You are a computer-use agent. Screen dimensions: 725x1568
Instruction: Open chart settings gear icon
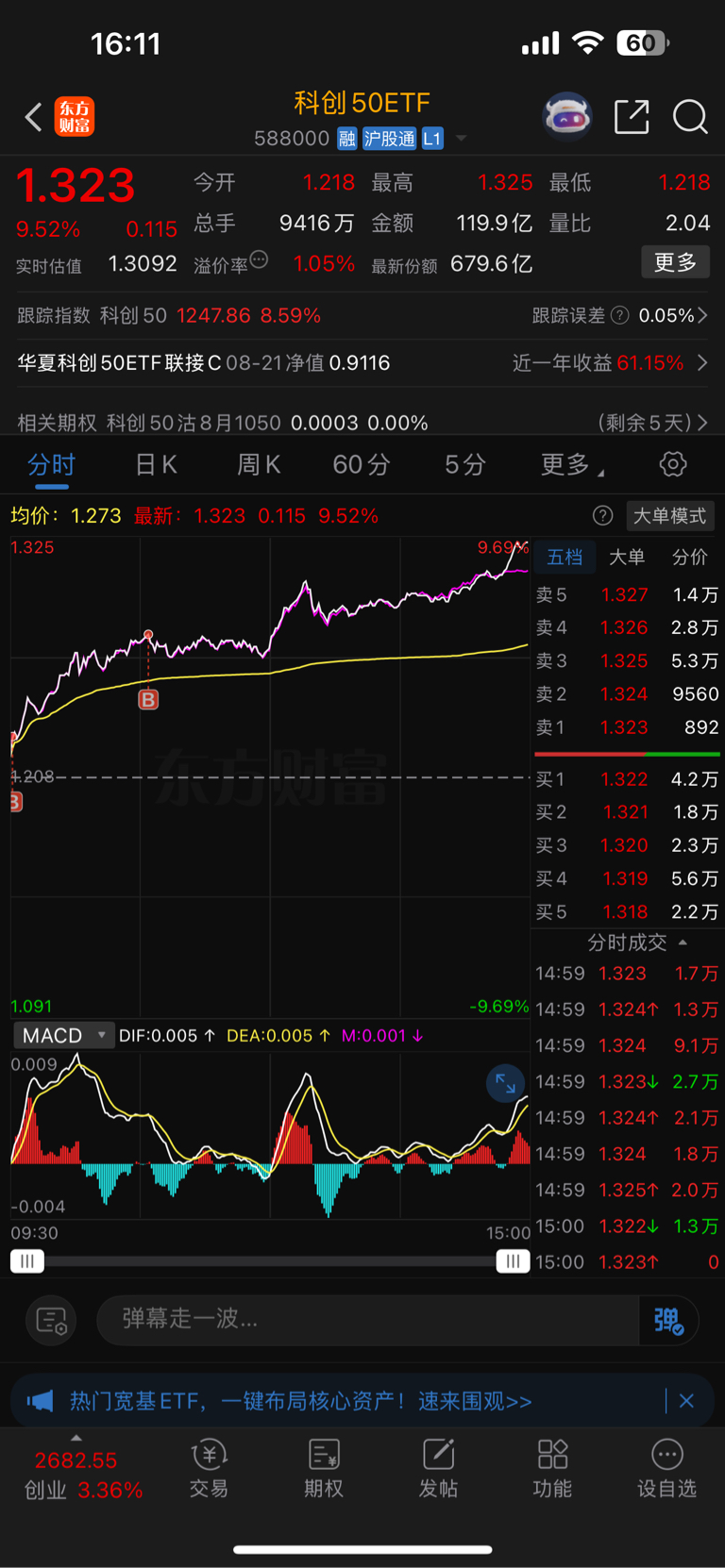tap(672, 464)
